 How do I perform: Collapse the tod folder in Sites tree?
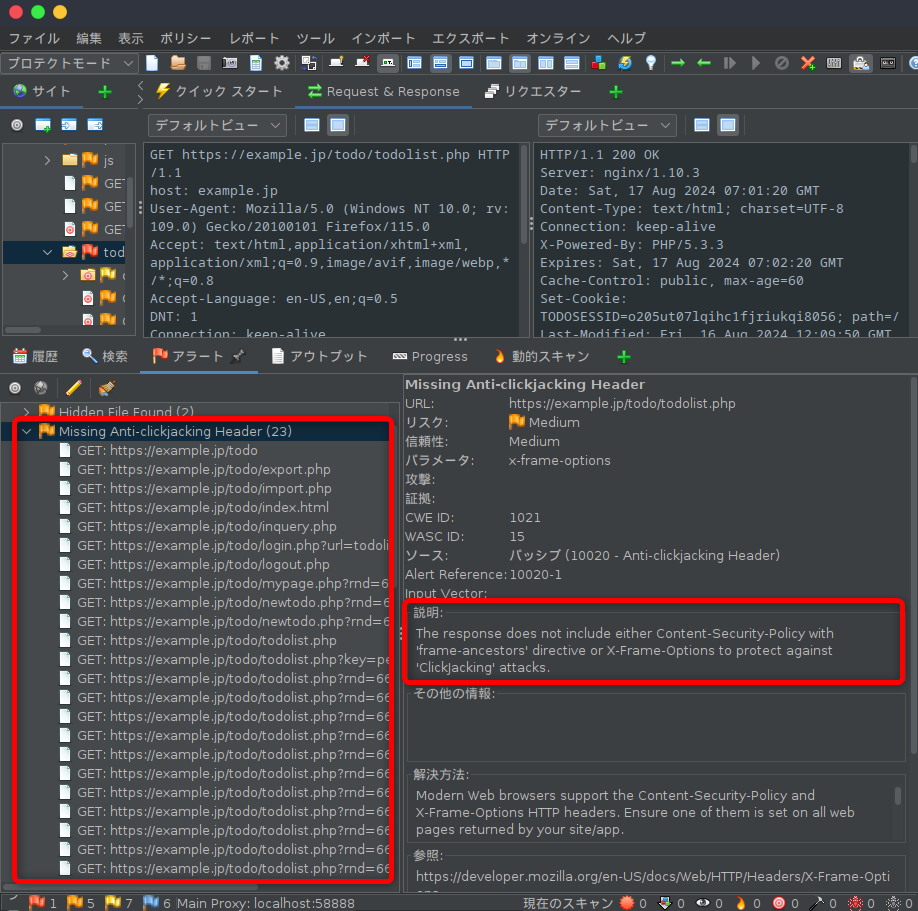point(47,252)
